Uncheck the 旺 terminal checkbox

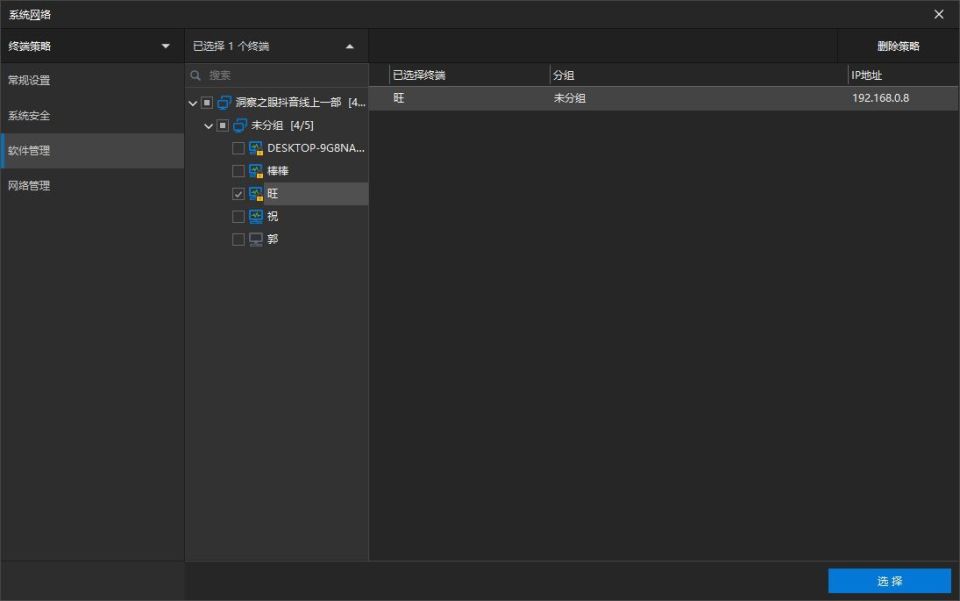[x=238, y=194]
